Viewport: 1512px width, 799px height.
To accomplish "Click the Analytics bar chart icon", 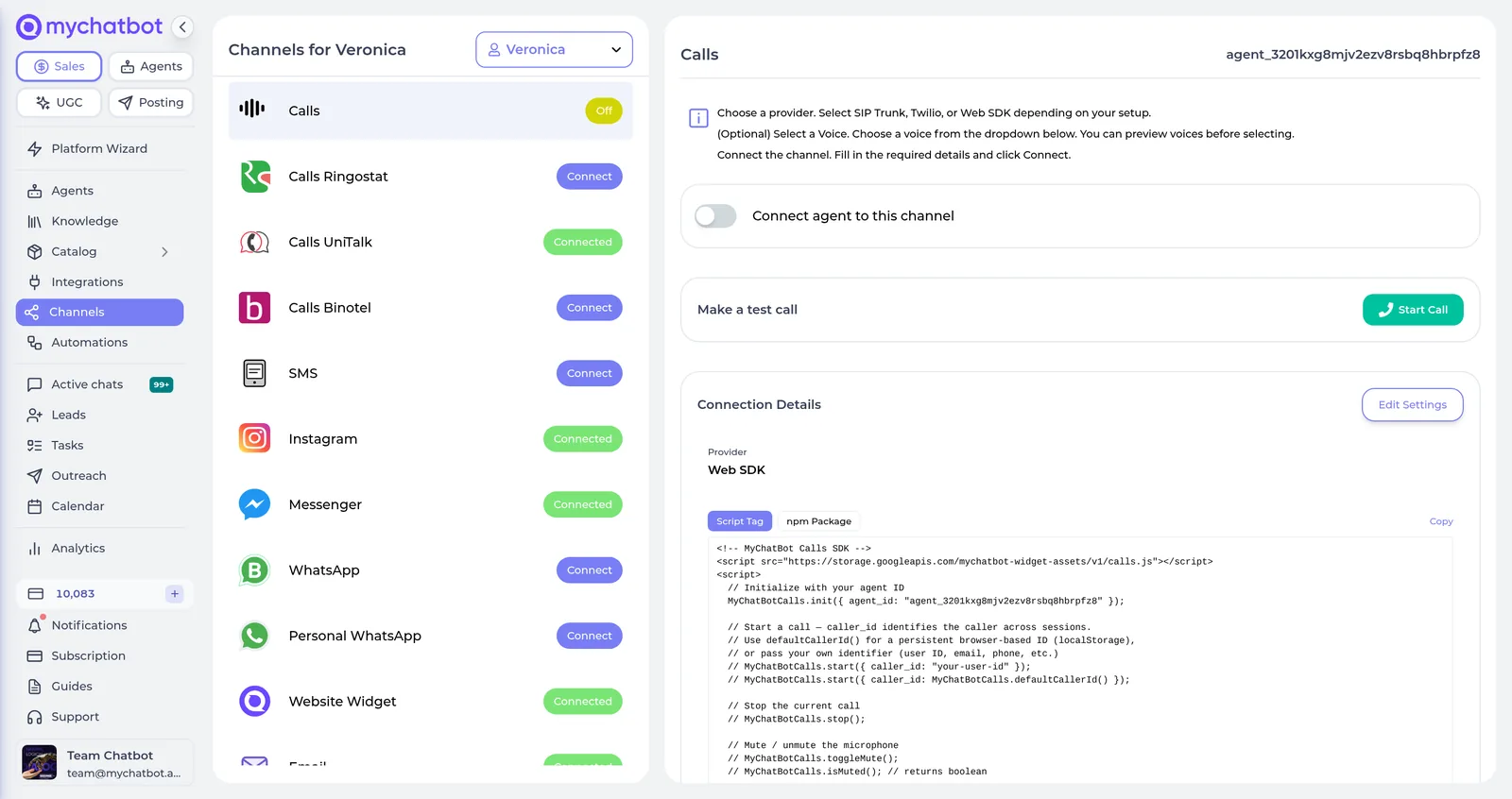I will [x=35, y=548].
